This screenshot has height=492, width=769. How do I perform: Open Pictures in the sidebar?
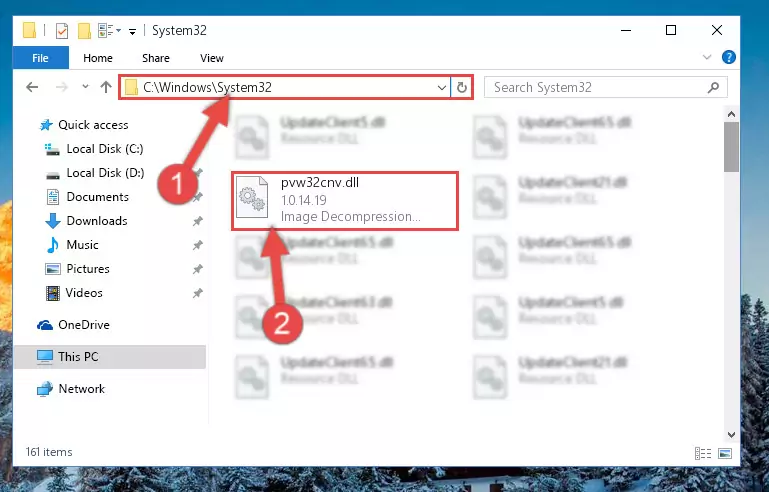[x=77, y=269]
